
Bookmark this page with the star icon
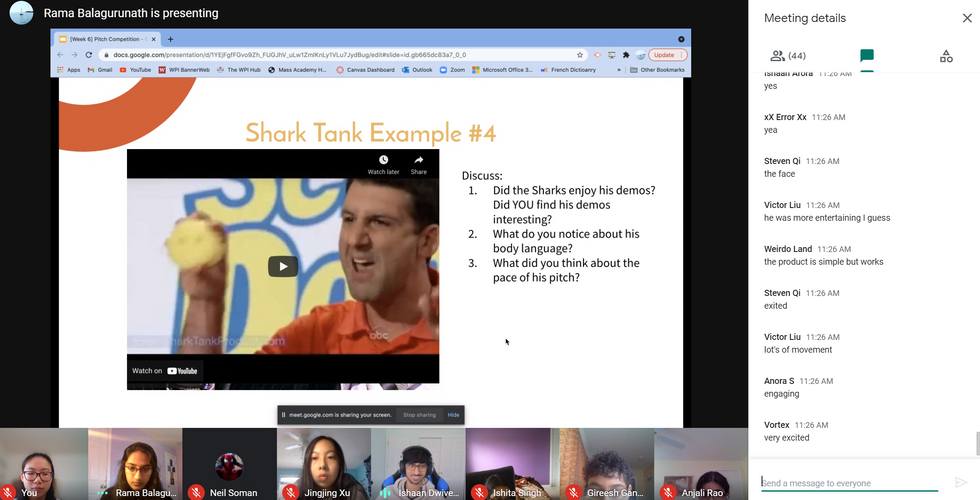[x=580, y=55]
